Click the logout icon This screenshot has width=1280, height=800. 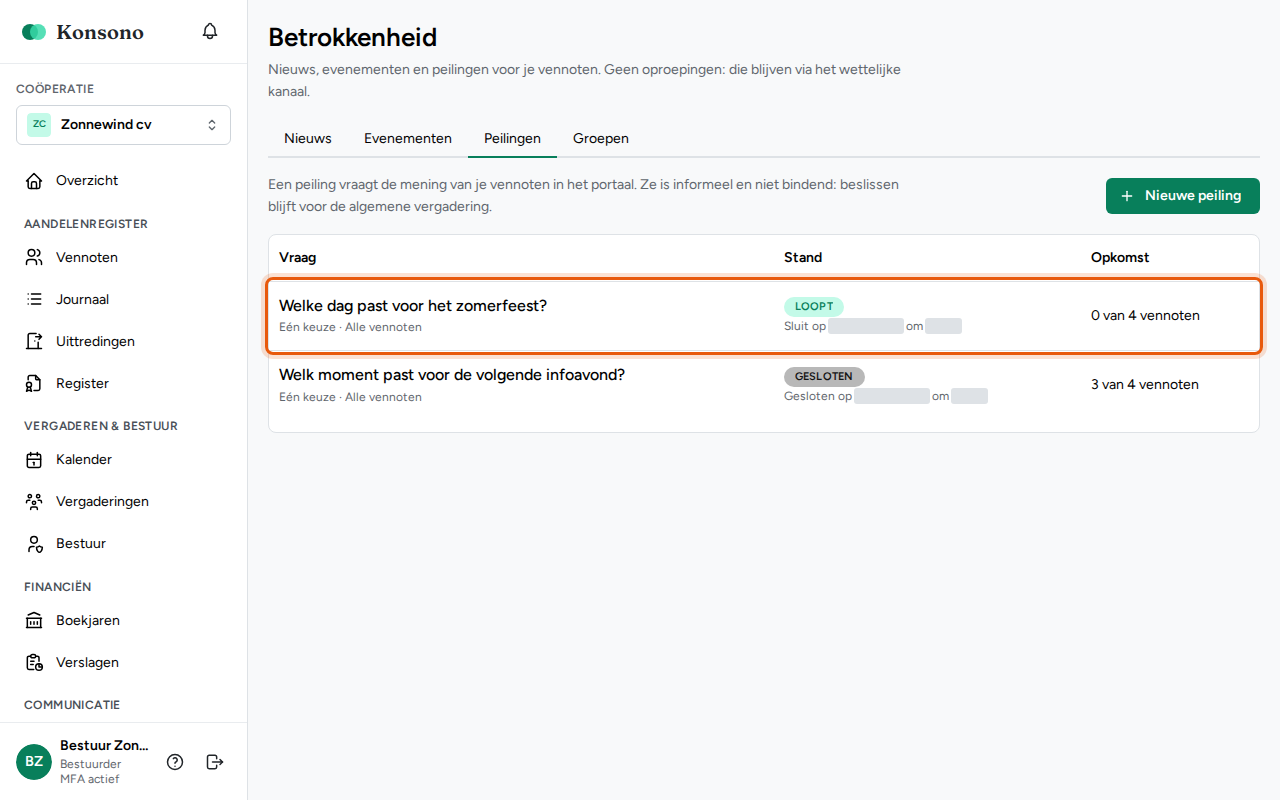click(x=215, y=762)
